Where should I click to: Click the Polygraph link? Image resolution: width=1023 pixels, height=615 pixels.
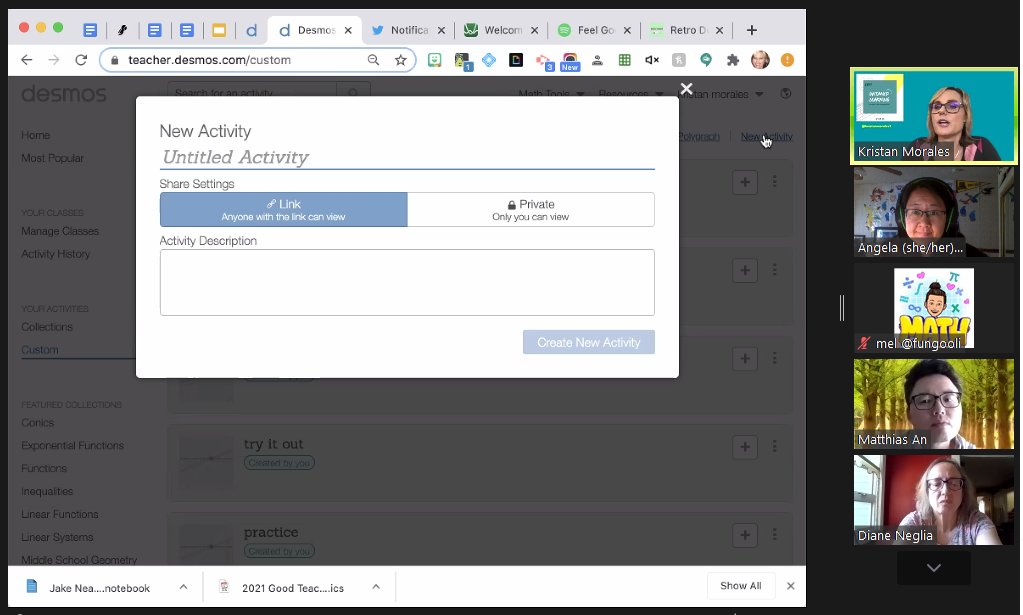coord(699,136)
